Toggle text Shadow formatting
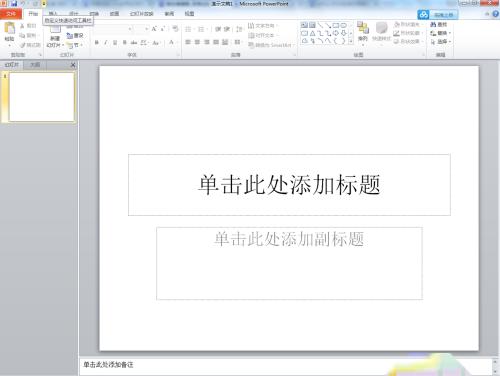 point(124,42)
